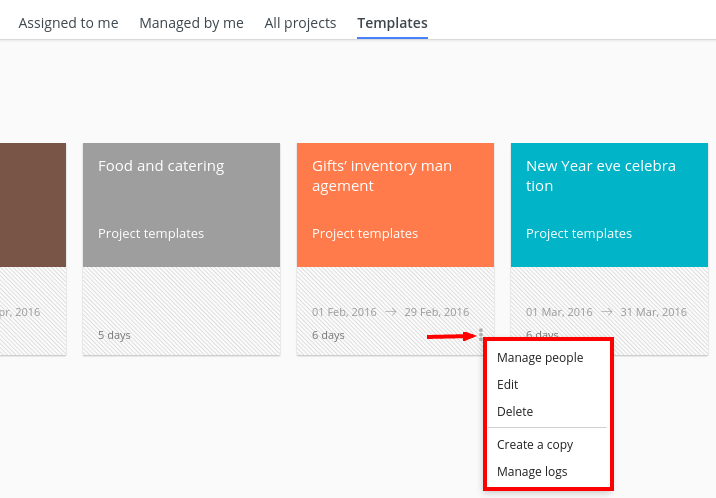Switch to the Managed by me tab
The height and width of the screenshot is (498, 716).
tap(191, 23)
